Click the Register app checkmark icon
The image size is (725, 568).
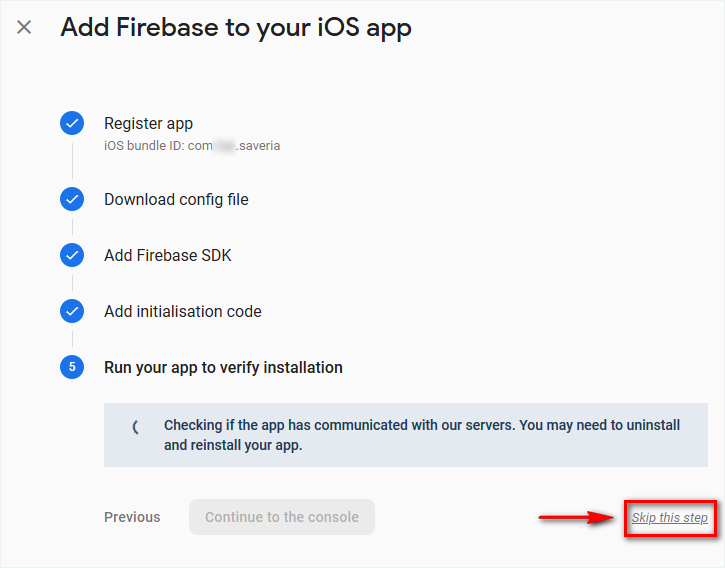click(x=72, y=124)
